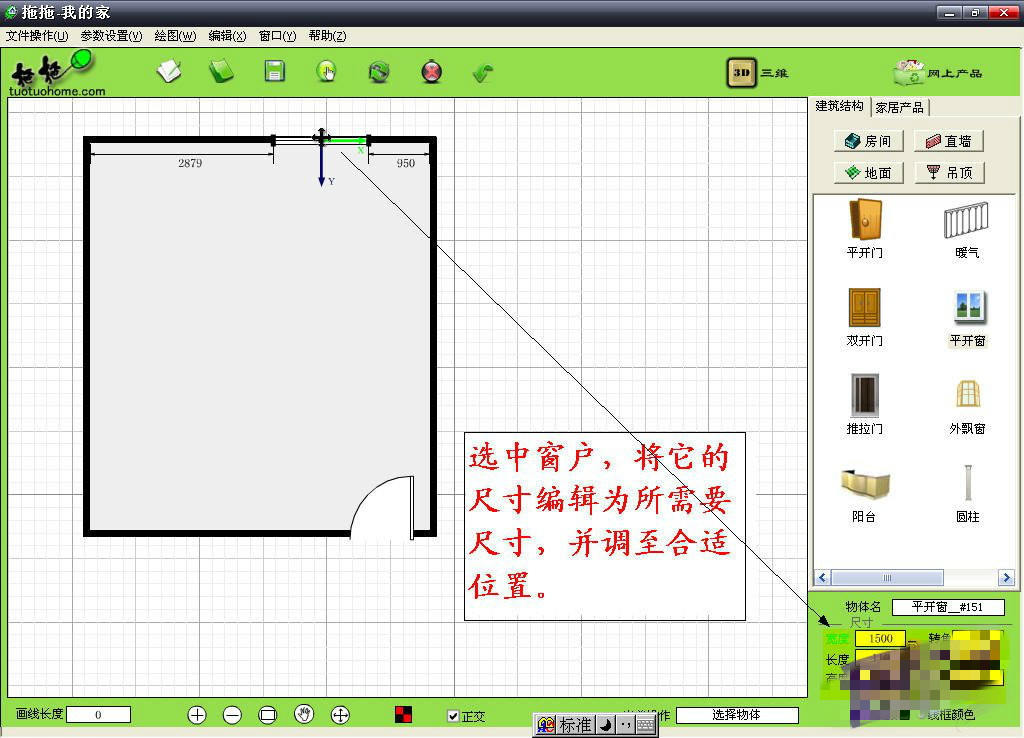The image size is (1024, 738).
Task: Open 网上产品 online products
Action: 938,73
